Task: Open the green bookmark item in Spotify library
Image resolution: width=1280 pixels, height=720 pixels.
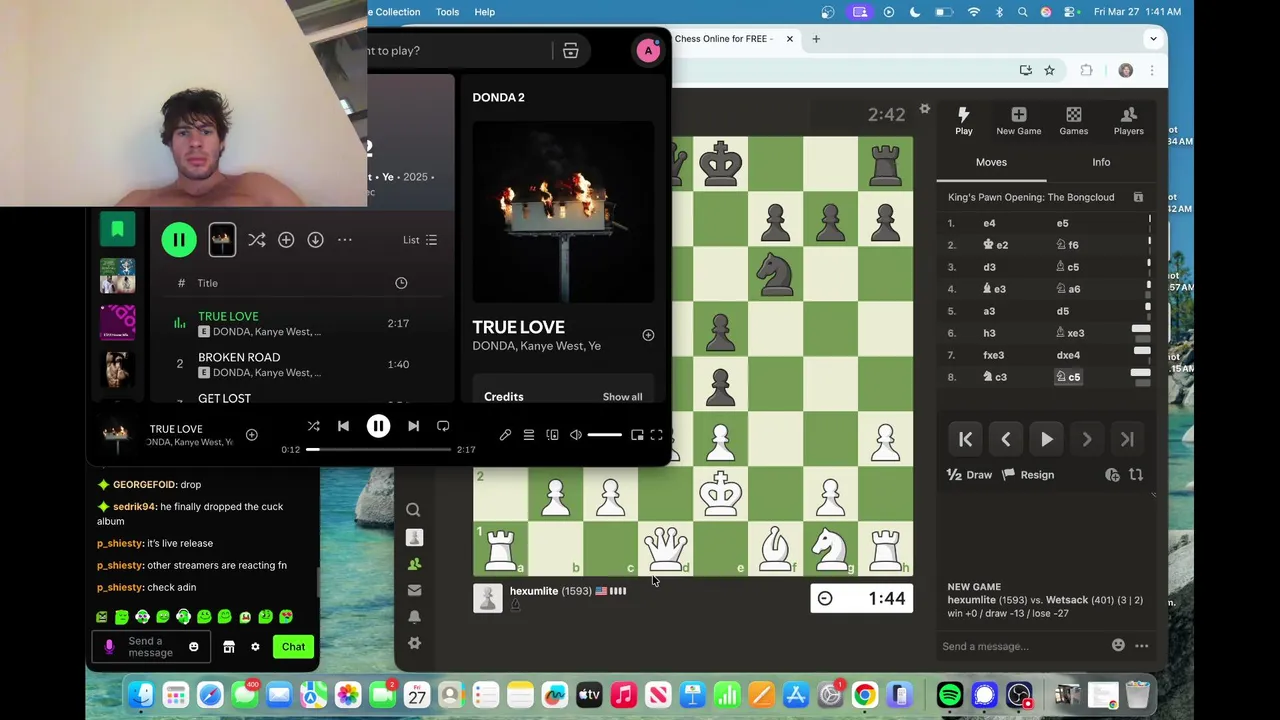Action: [117, 229]
